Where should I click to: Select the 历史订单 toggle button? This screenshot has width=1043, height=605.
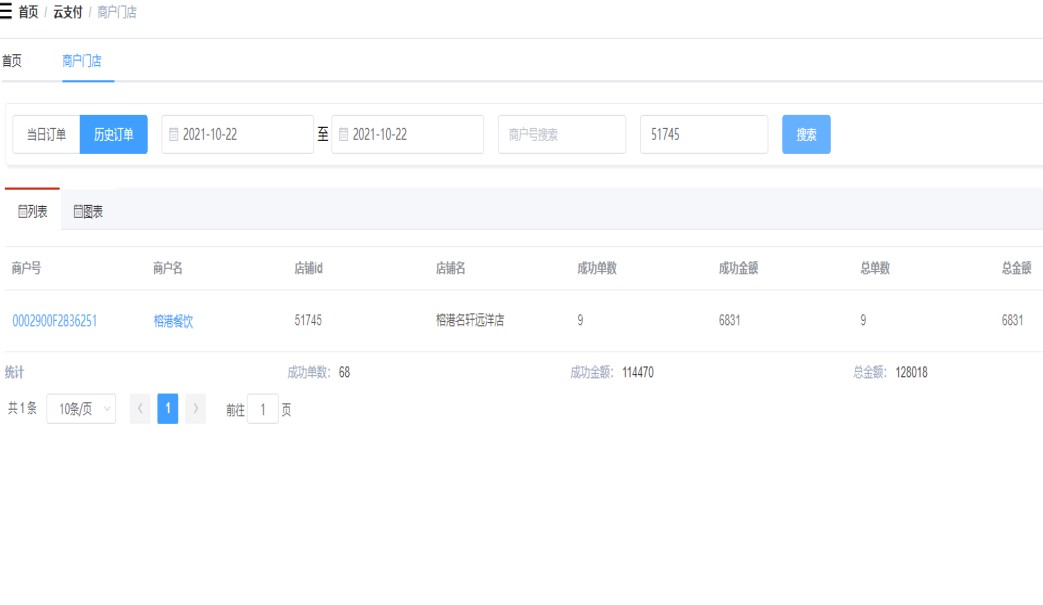pyautogui.click(x=113, y=135)
